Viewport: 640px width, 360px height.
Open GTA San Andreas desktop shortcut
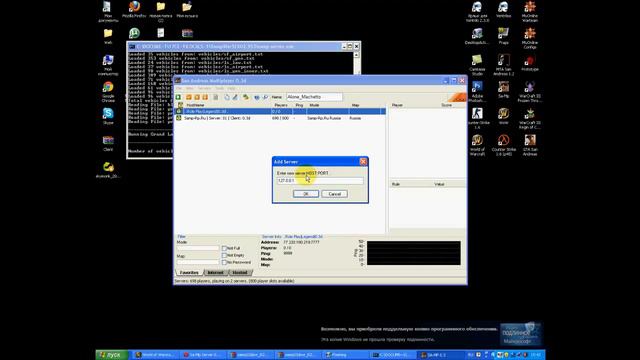(x=530, y=145)
